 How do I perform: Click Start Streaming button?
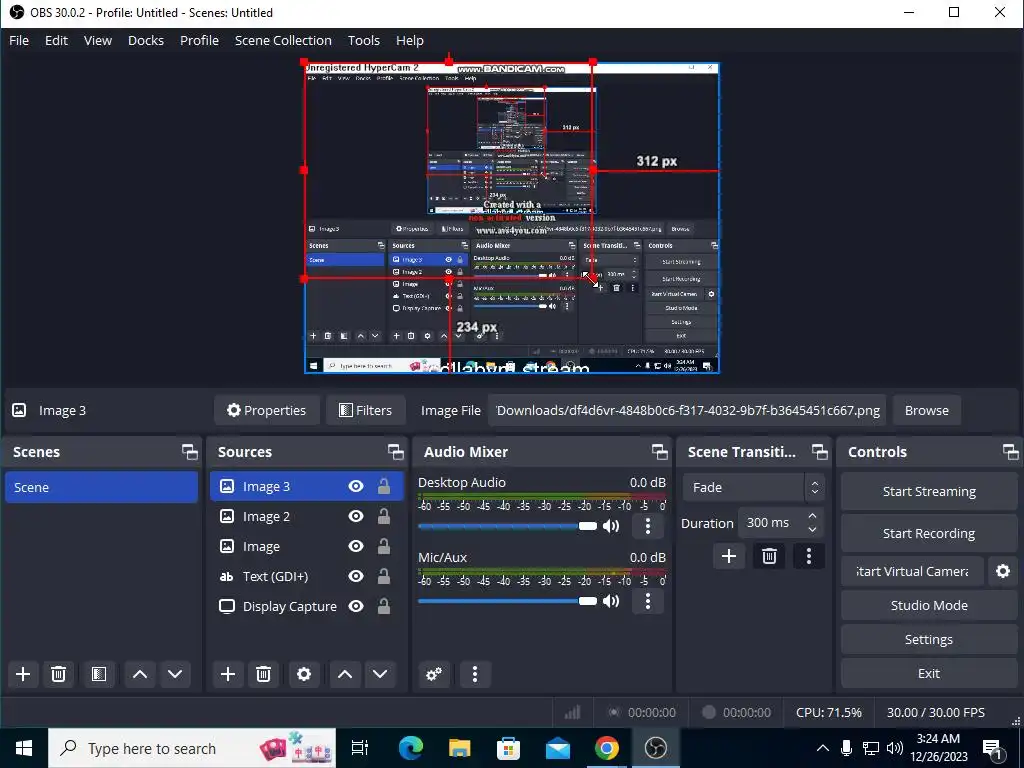pos(929,492)
